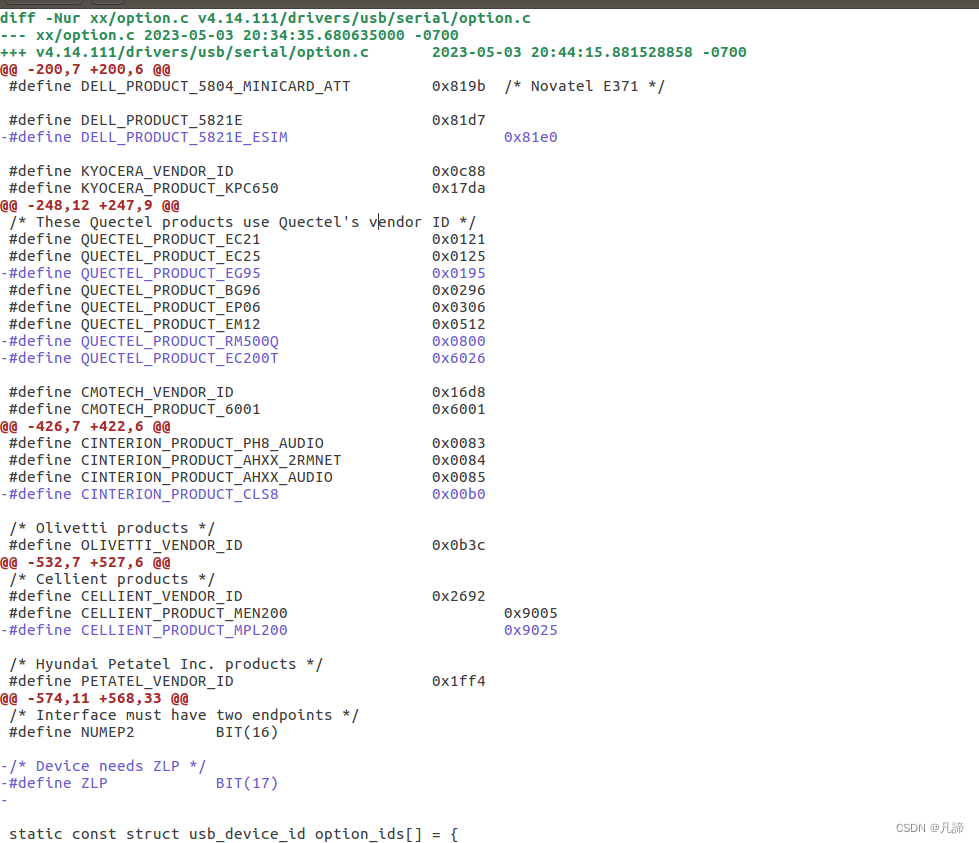
Task: Click the value 0x0195
Action: pos(458,273)
